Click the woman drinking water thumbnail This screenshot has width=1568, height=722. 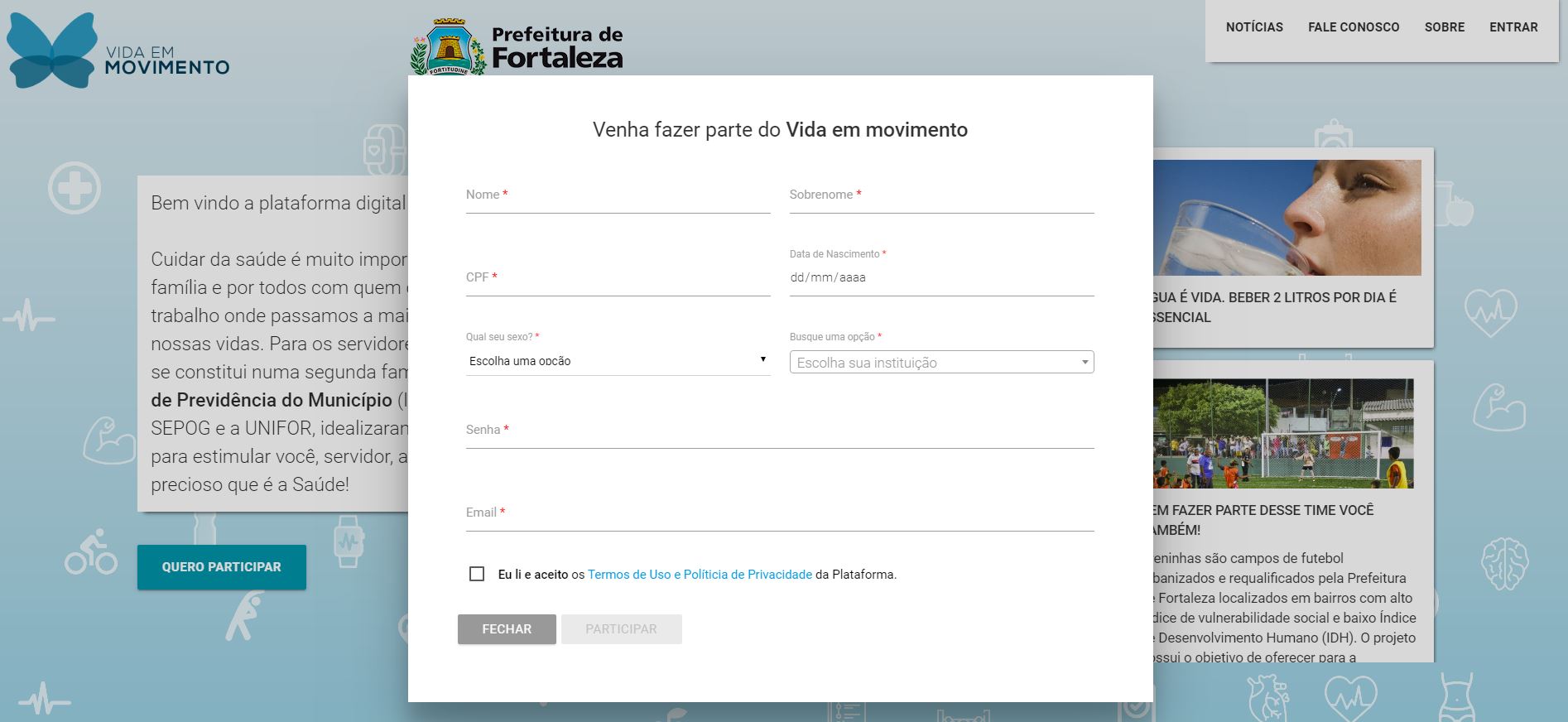click(x=1287, y=218)
